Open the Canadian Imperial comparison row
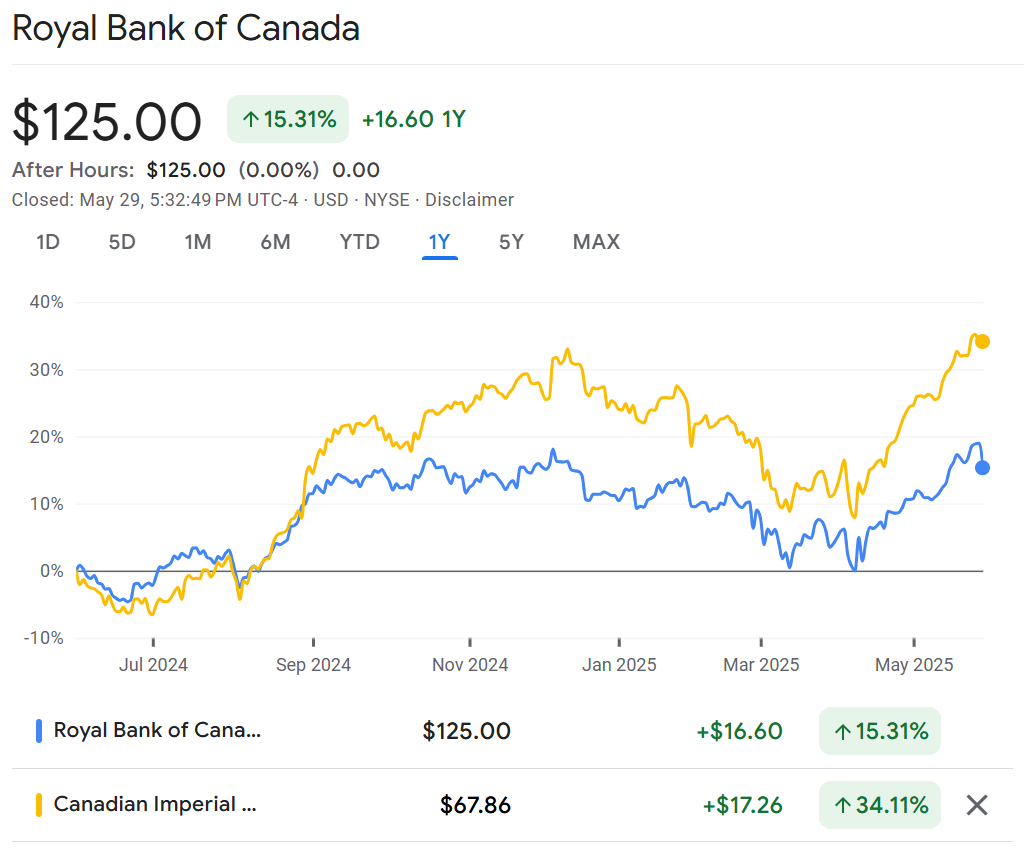 pos(155,804)
